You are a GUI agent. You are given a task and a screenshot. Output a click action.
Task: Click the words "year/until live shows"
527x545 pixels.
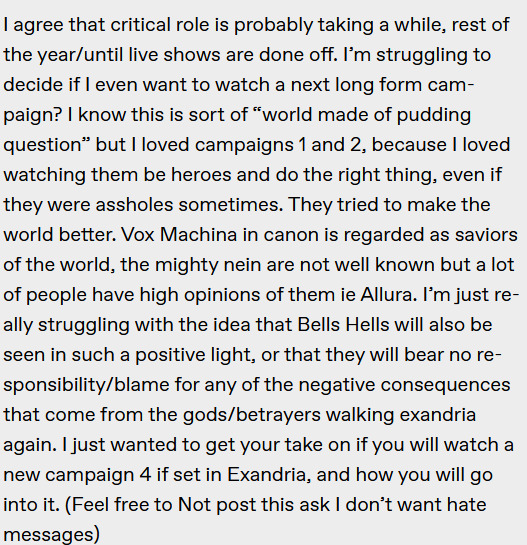tap(129, 55)
